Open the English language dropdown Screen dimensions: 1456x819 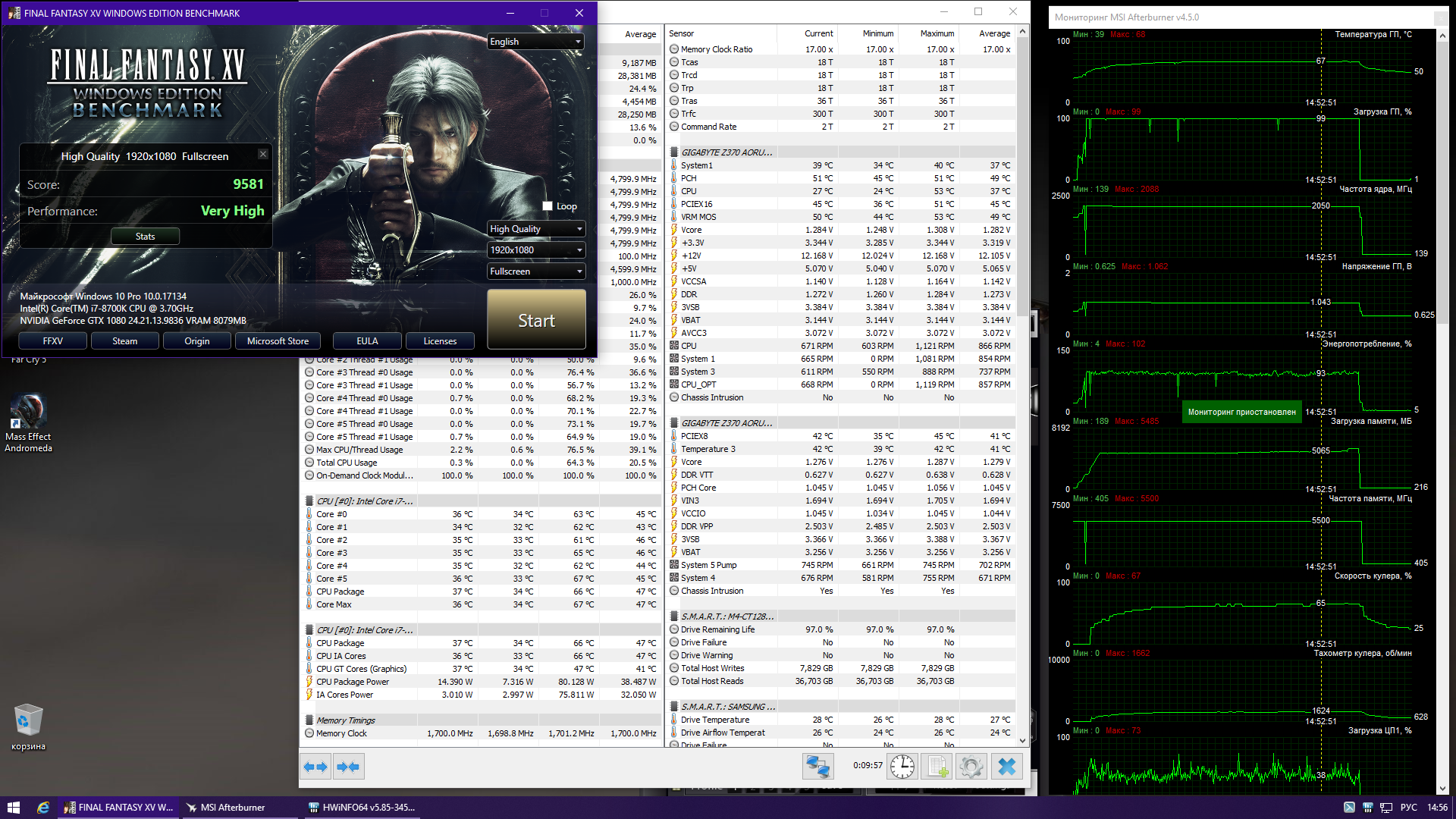coord(535,42)
